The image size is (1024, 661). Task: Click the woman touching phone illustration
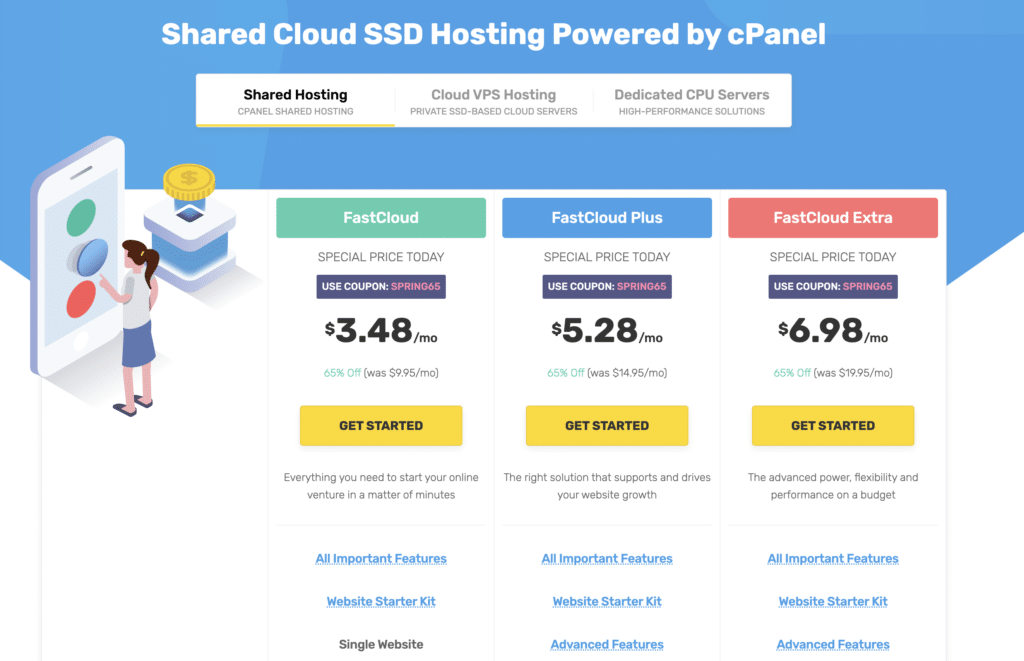click(136, 327)
